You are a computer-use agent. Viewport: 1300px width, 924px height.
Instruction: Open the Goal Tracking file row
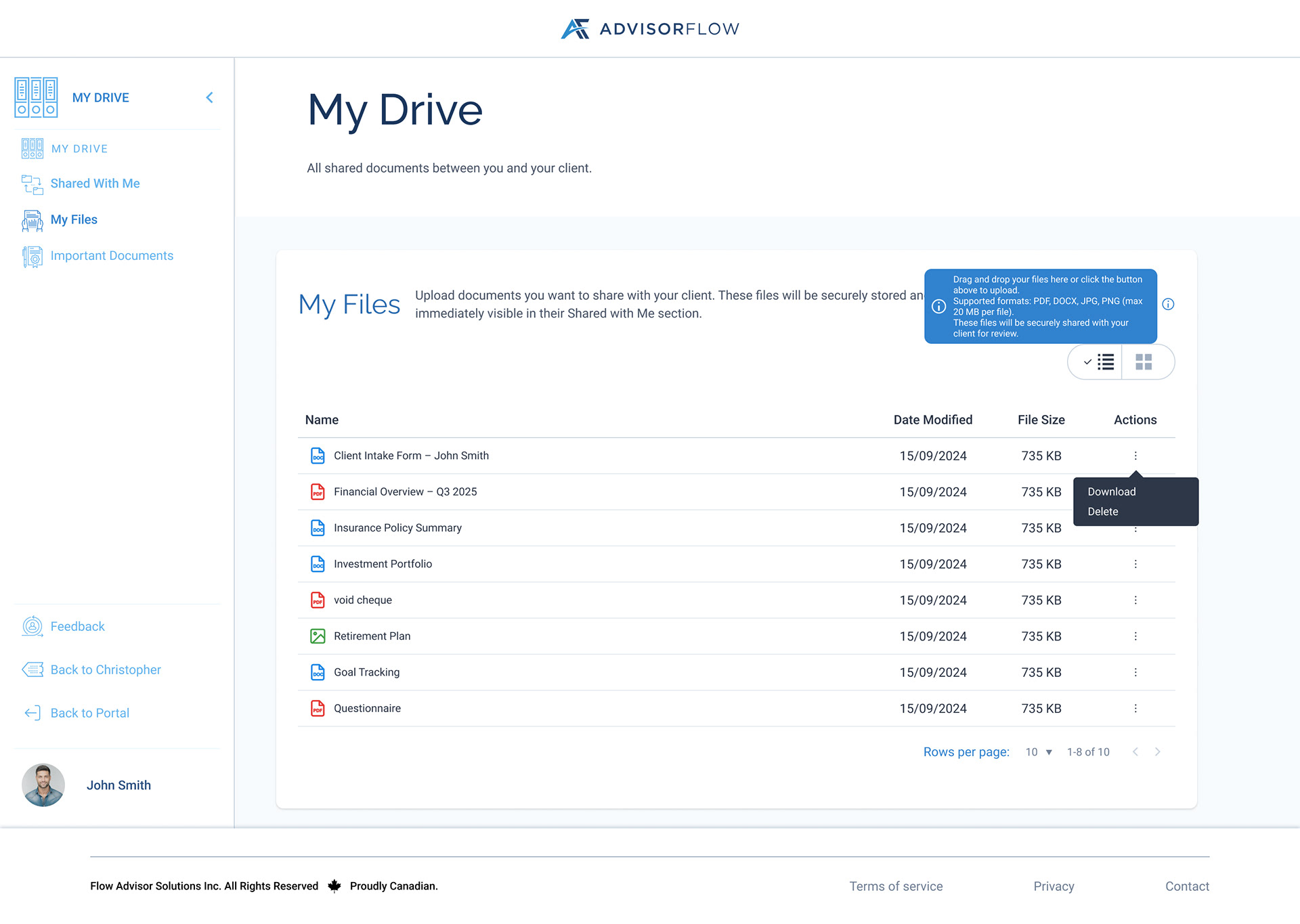pyautogui.click(x=366, y=672)
